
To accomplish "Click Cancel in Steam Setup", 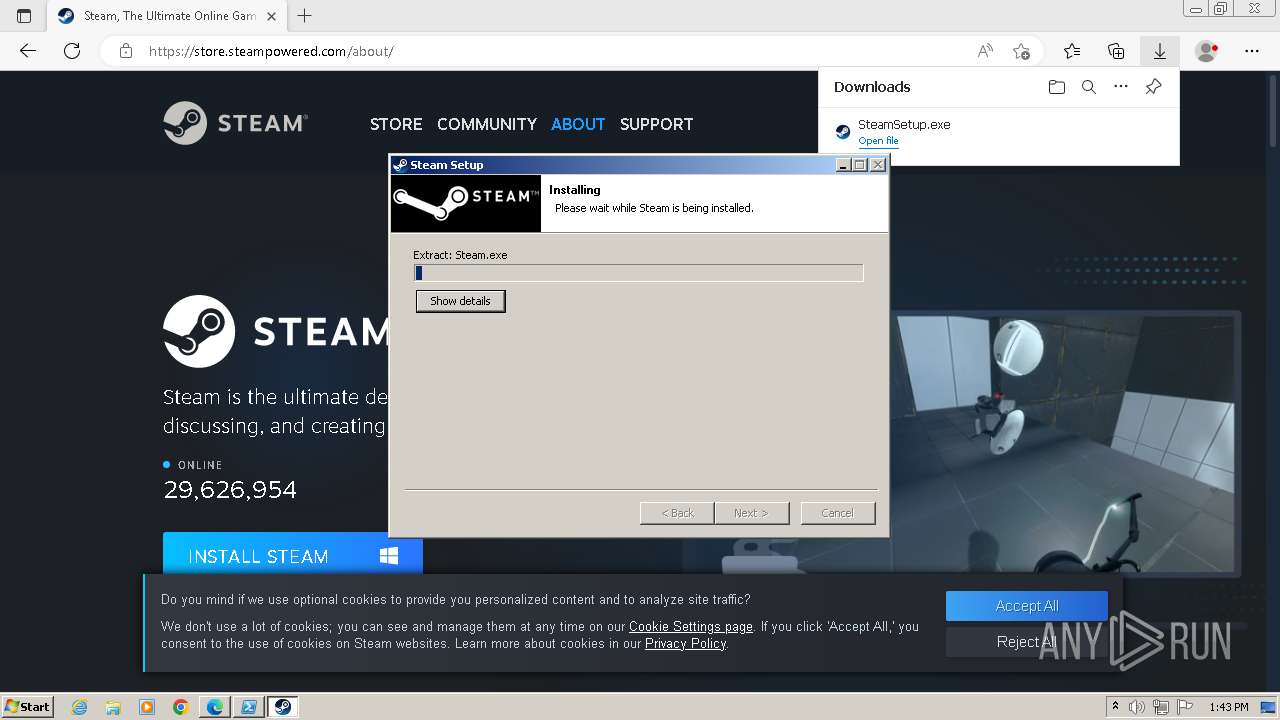I will pos(838,513).
